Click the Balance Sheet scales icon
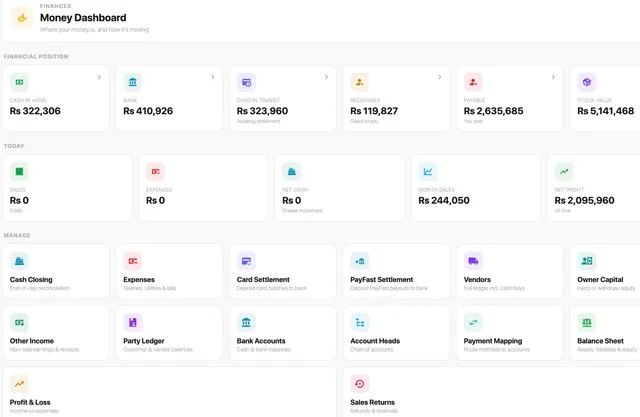 click(587, 322)
